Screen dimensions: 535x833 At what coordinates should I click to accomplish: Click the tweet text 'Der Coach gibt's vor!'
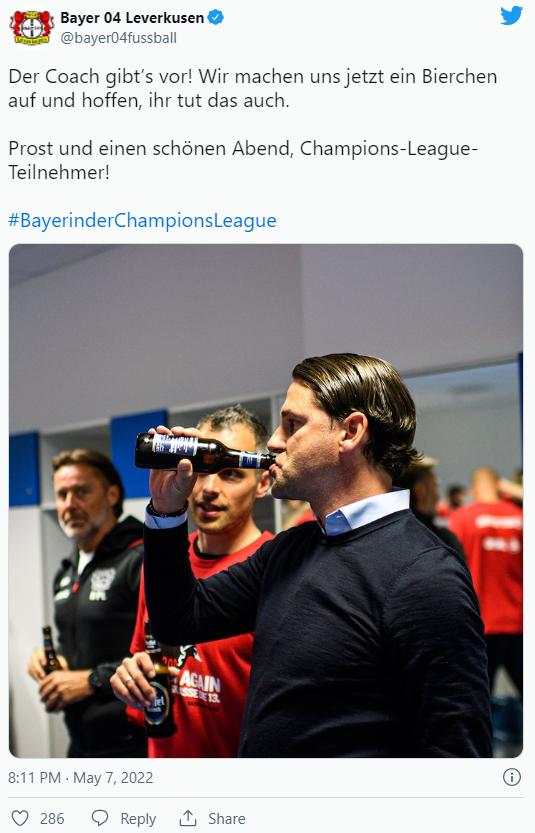tap(100, 76)
